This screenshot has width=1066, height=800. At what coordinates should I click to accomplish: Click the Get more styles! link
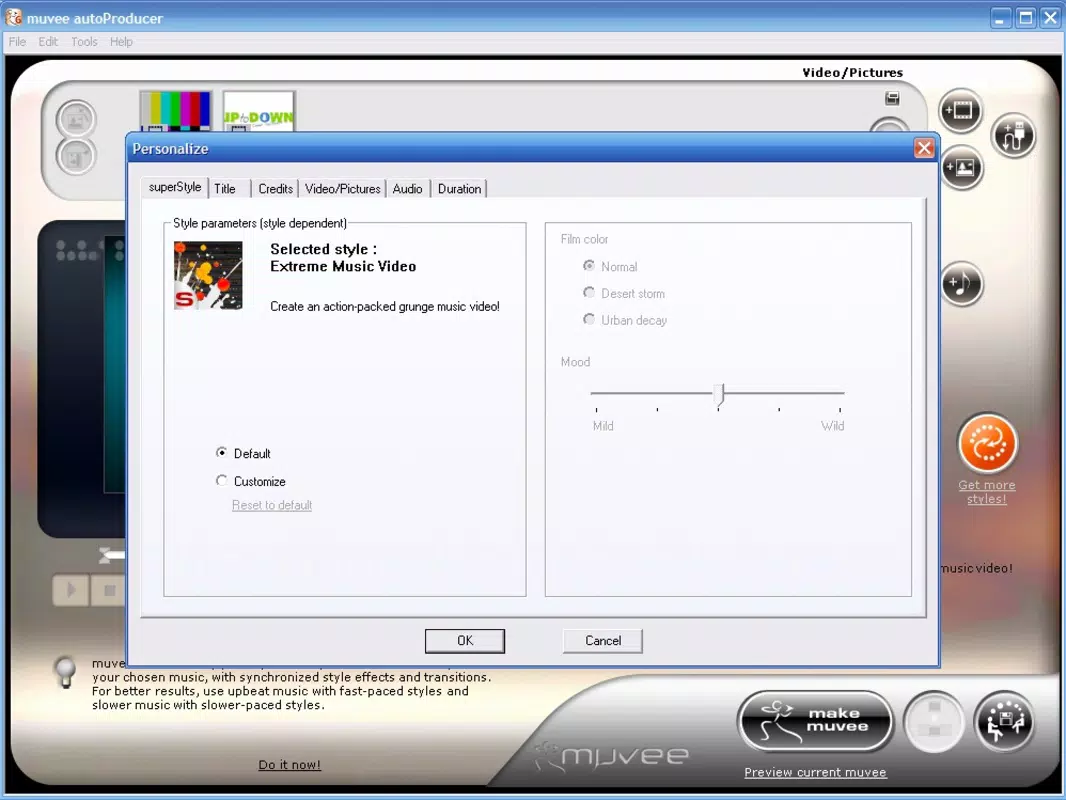[986, 492]
